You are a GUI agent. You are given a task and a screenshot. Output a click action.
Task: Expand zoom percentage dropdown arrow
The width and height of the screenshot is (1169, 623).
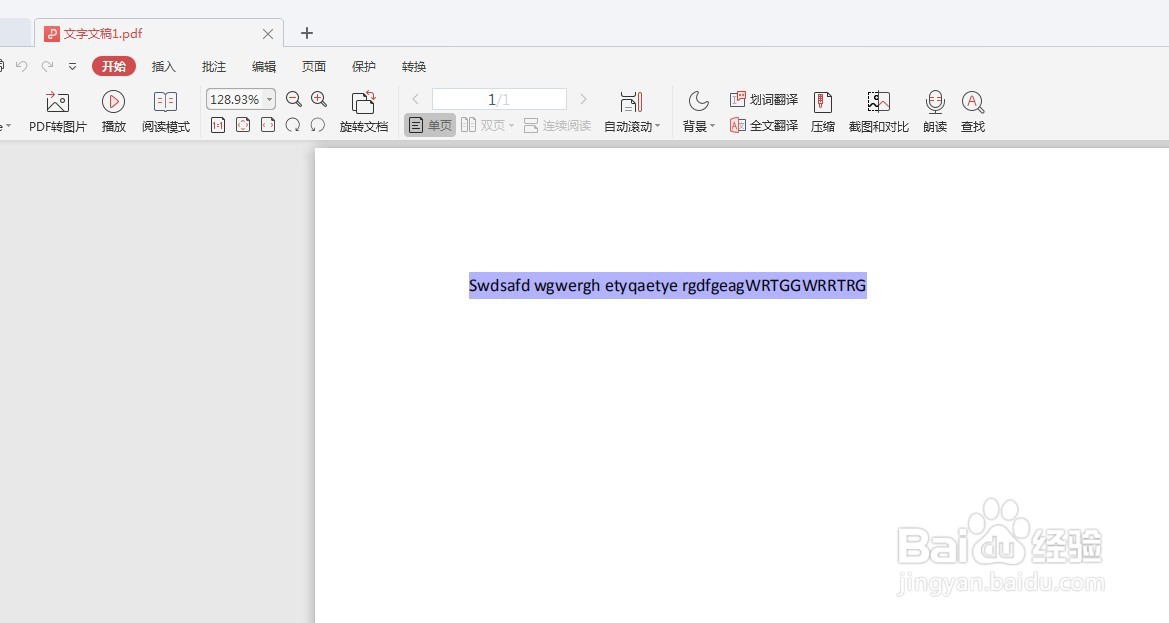point(269,99)
